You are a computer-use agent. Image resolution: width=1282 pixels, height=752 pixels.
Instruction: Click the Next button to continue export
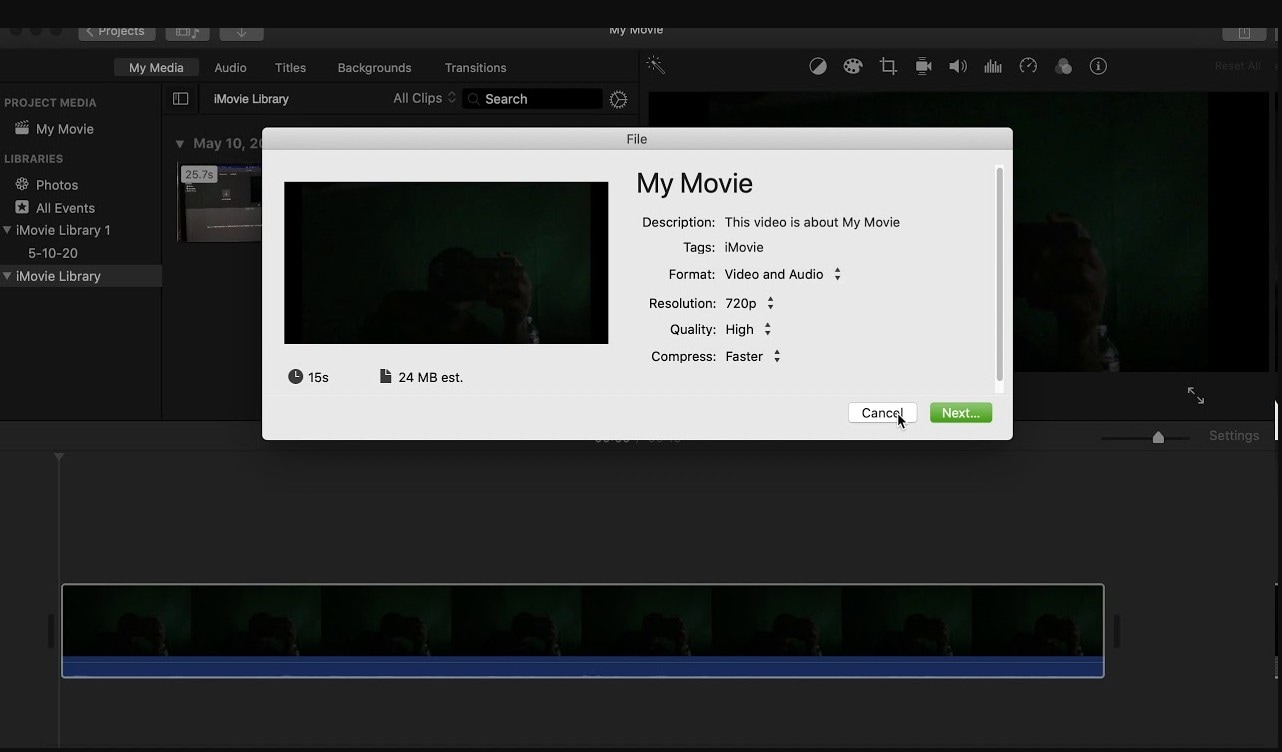[x=960, y=412]
